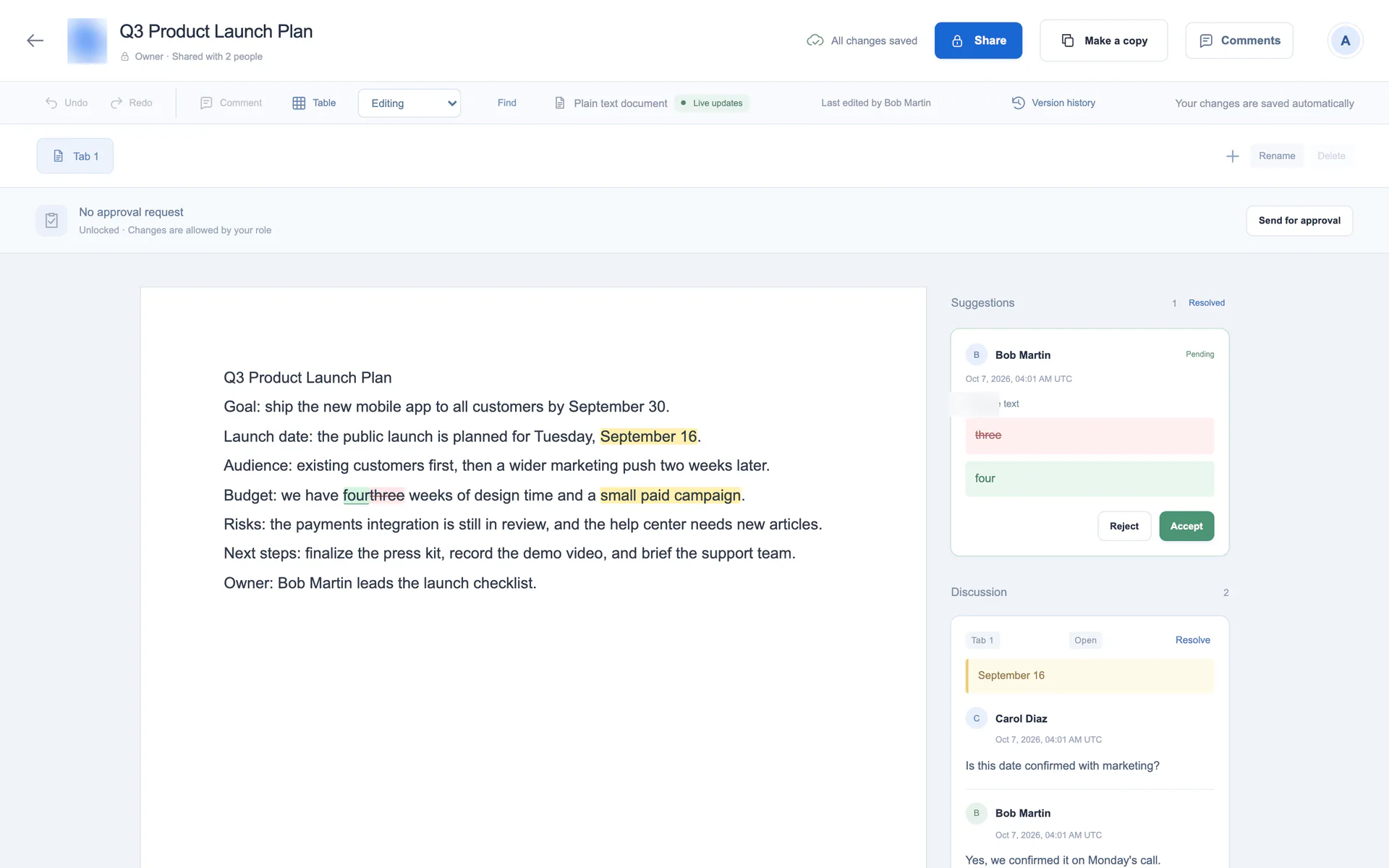
Task: Click the Tab 1 tag in discussion
Action: [982, 640]
